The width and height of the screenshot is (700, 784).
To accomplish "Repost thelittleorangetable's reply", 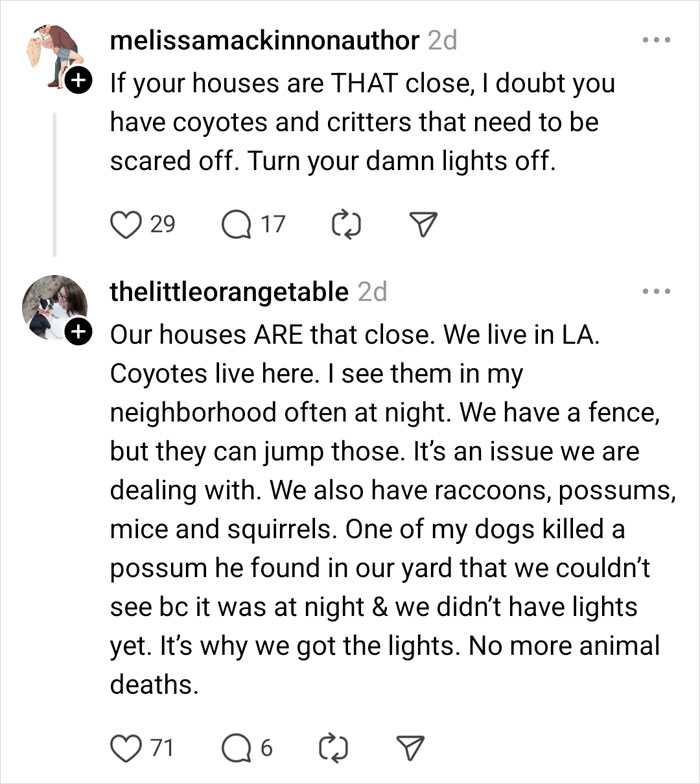I will click(x=345, y=746).
